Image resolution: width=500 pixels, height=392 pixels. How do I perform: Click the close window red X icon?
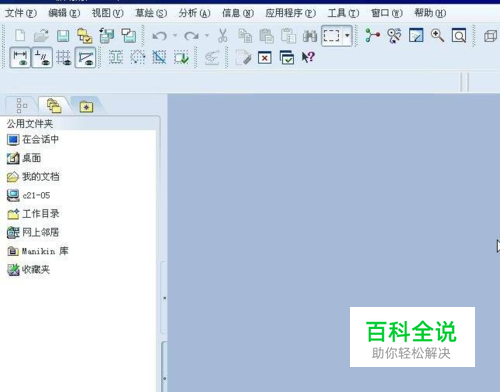(265, 58)
